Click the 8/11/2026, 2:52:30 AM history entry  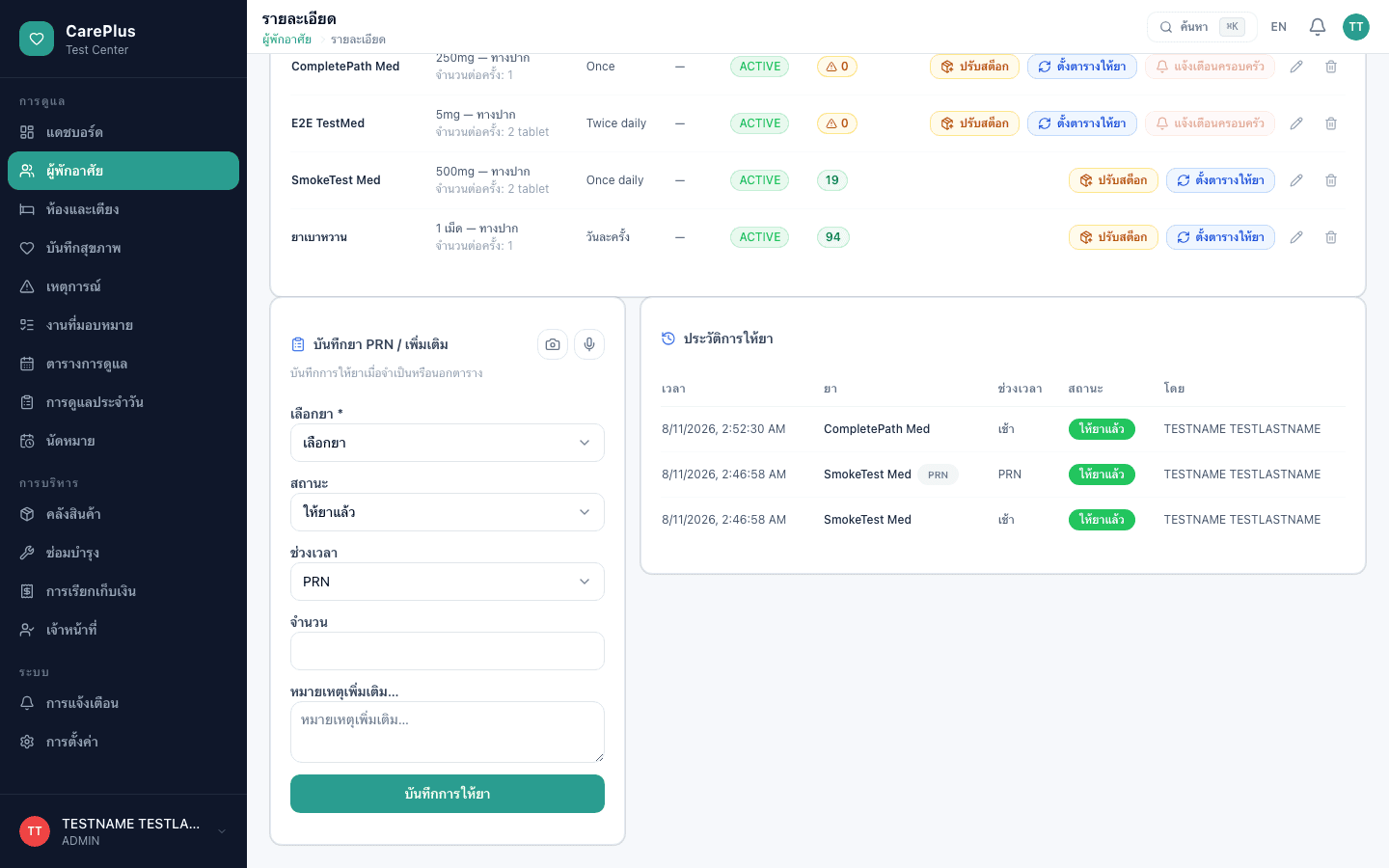click(x=1003, y=429)
